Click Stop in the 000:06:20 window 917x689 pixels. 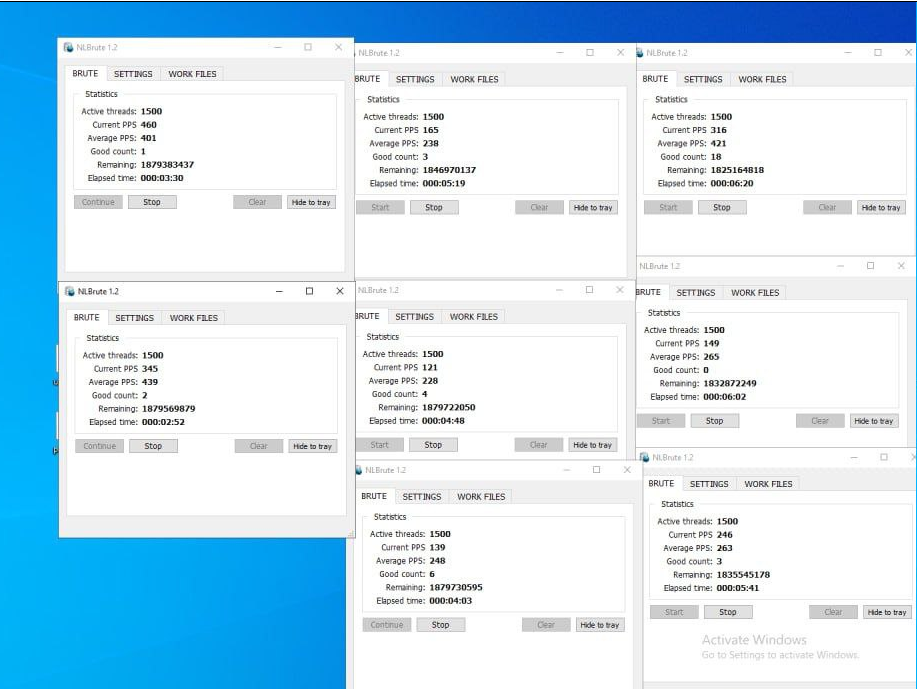click(722, 208)
